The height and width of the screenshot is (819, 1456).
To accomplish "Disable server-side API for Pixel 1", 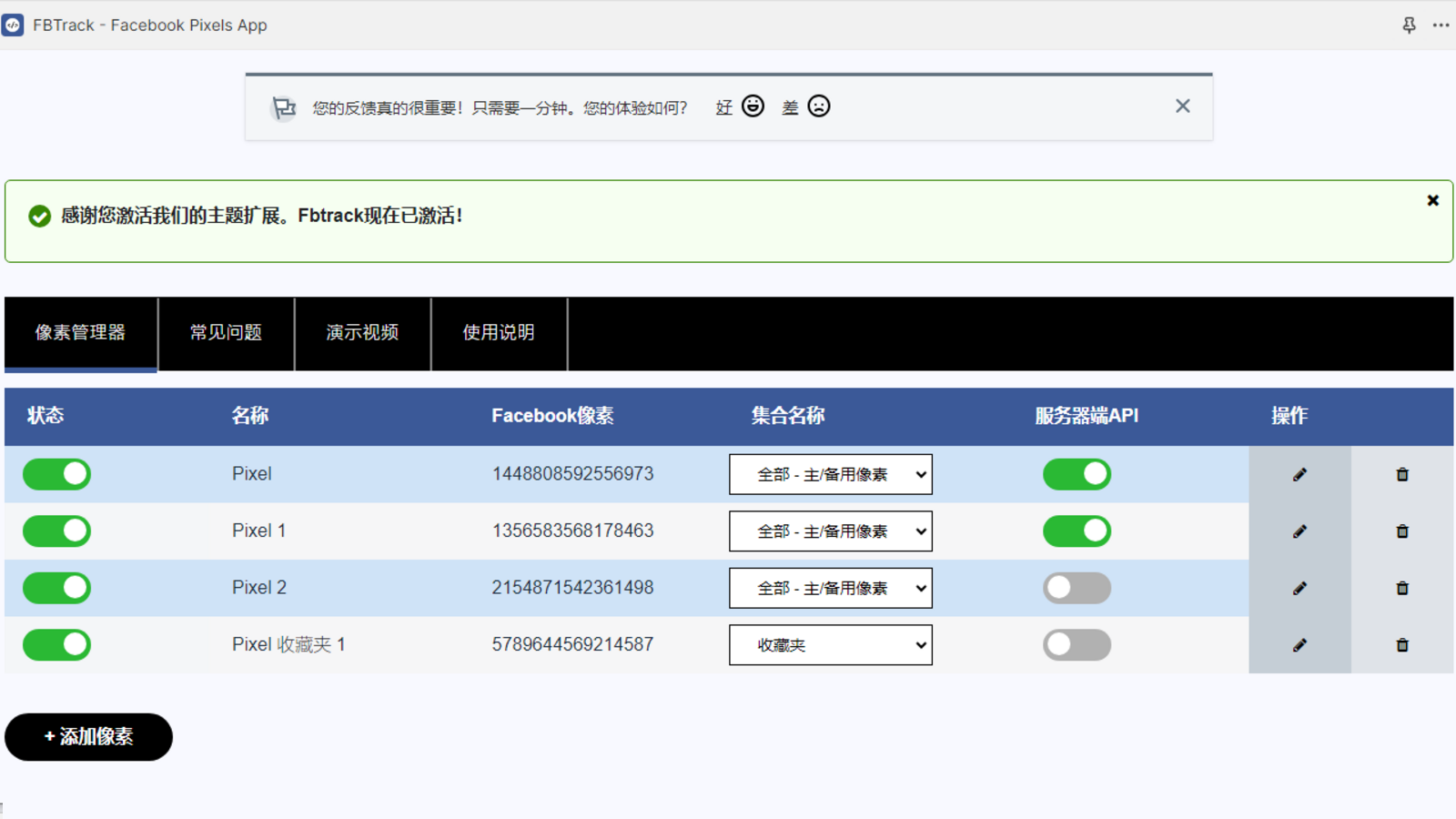I will pyautogui.click(x=1077, y=531).
